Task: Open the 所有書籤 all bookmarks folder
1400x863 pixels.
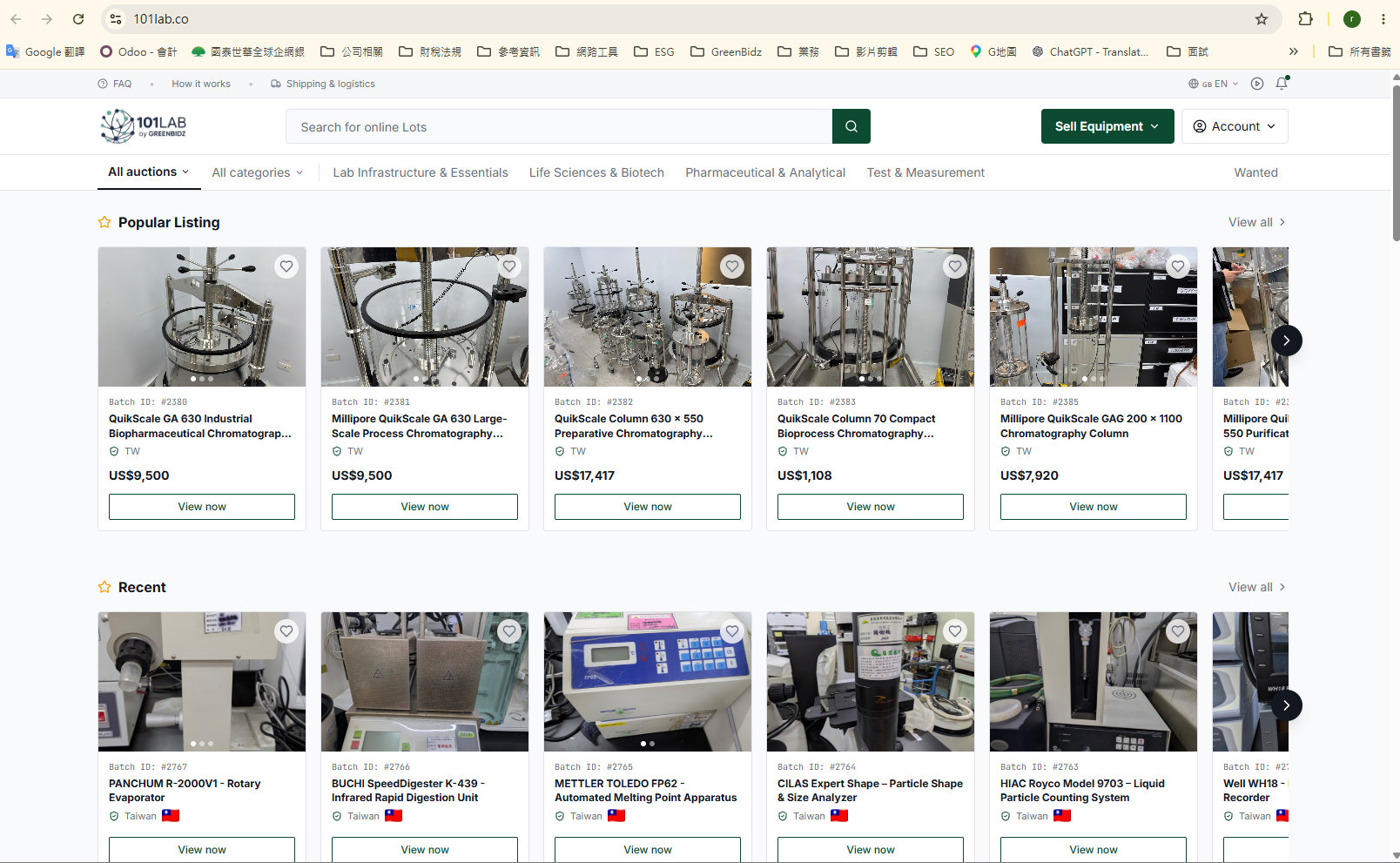Action: click(x=1360, y=52)
